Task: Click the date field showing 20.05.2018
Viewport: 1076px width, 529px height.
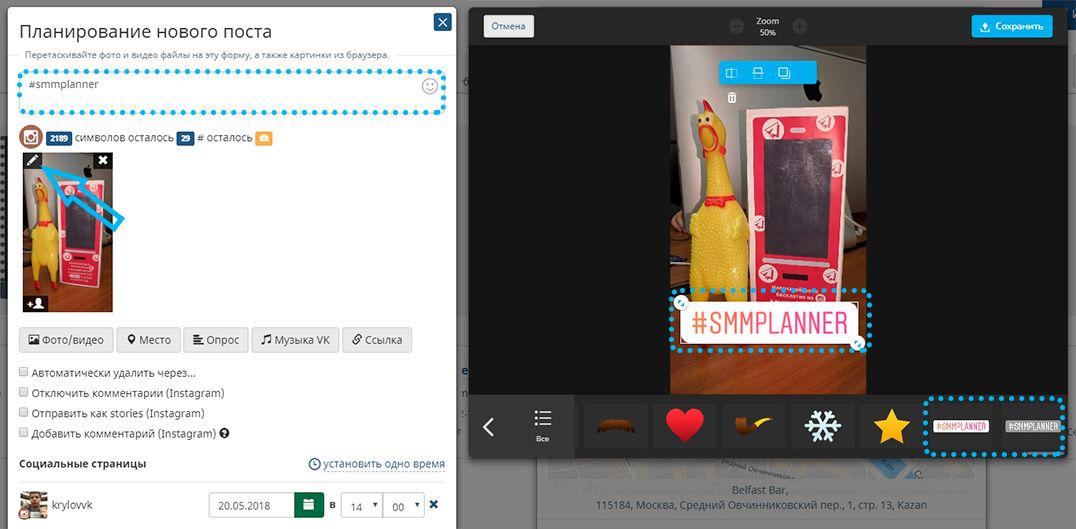Action: [x=252, y=505]
